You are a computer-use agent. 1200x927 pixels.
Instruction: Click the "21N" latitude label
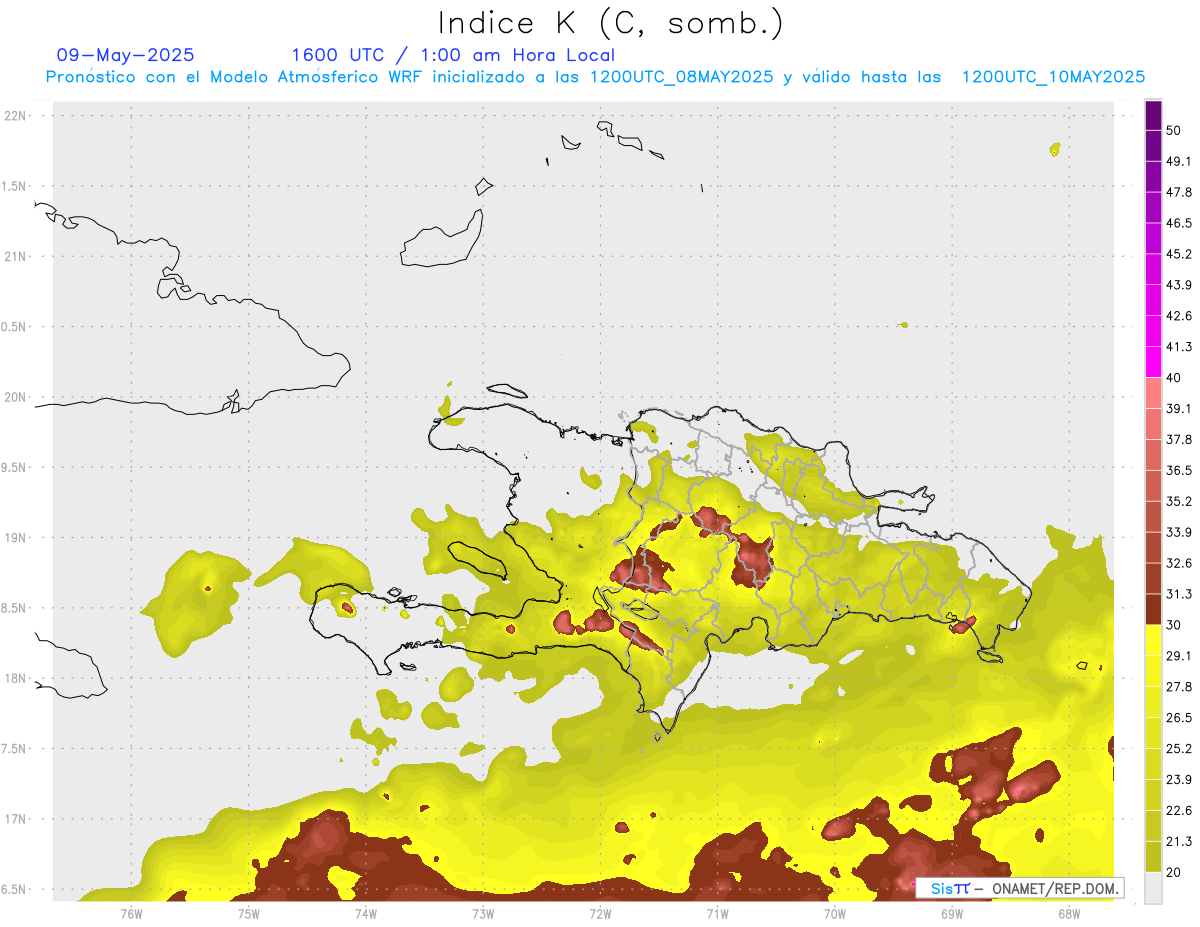click(x=15, y=256)
